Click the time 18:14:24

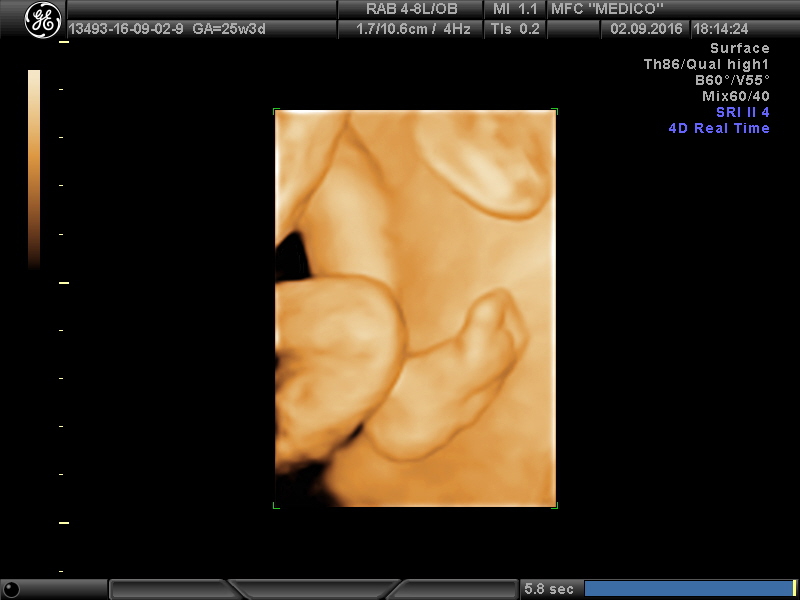click(x=720, y=29)
